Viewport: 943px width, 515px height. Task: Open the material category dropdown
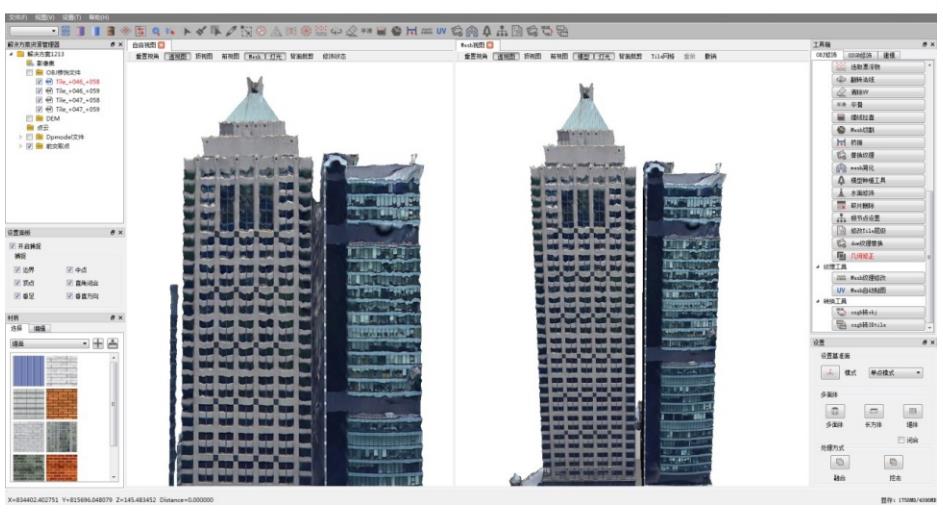tap(49, 344)
